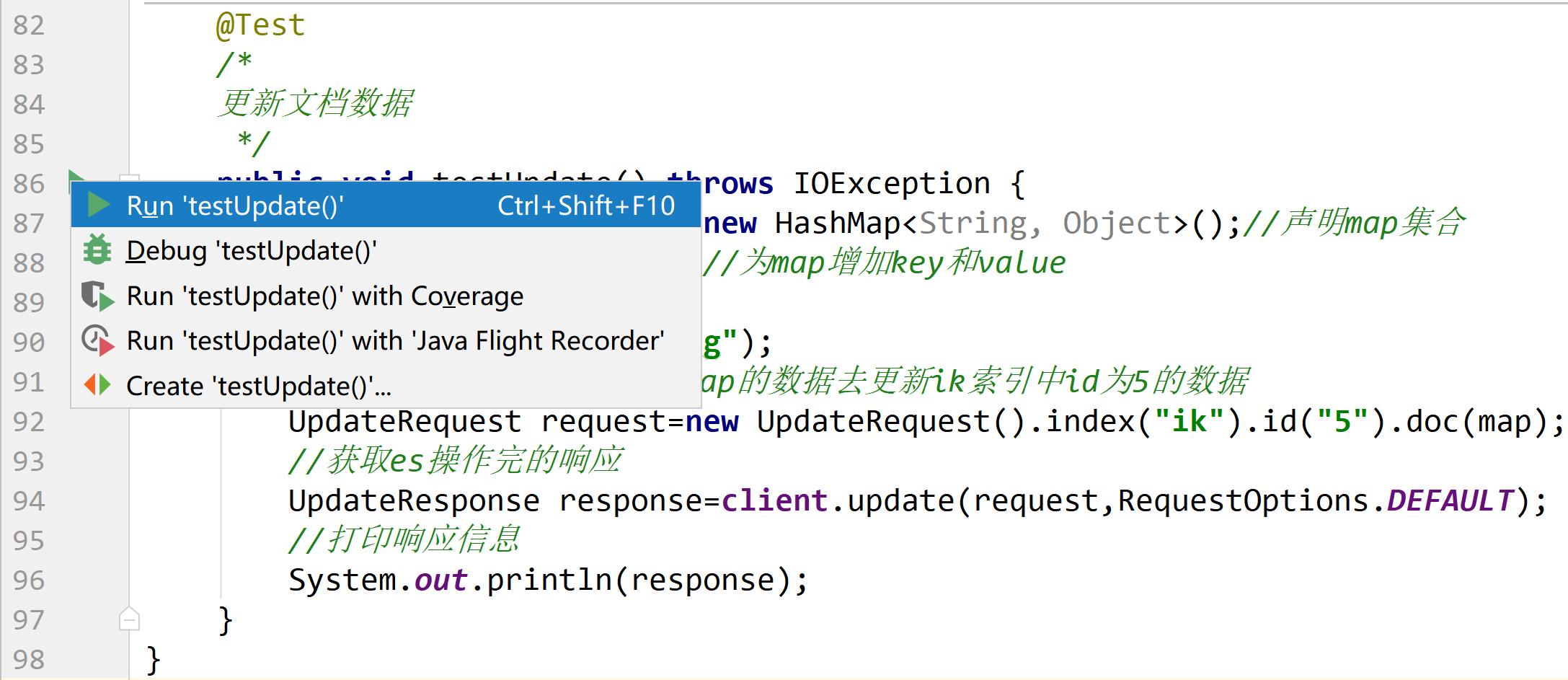
Task: Collapse method fold marker at line 97
Action: point(129,619)
